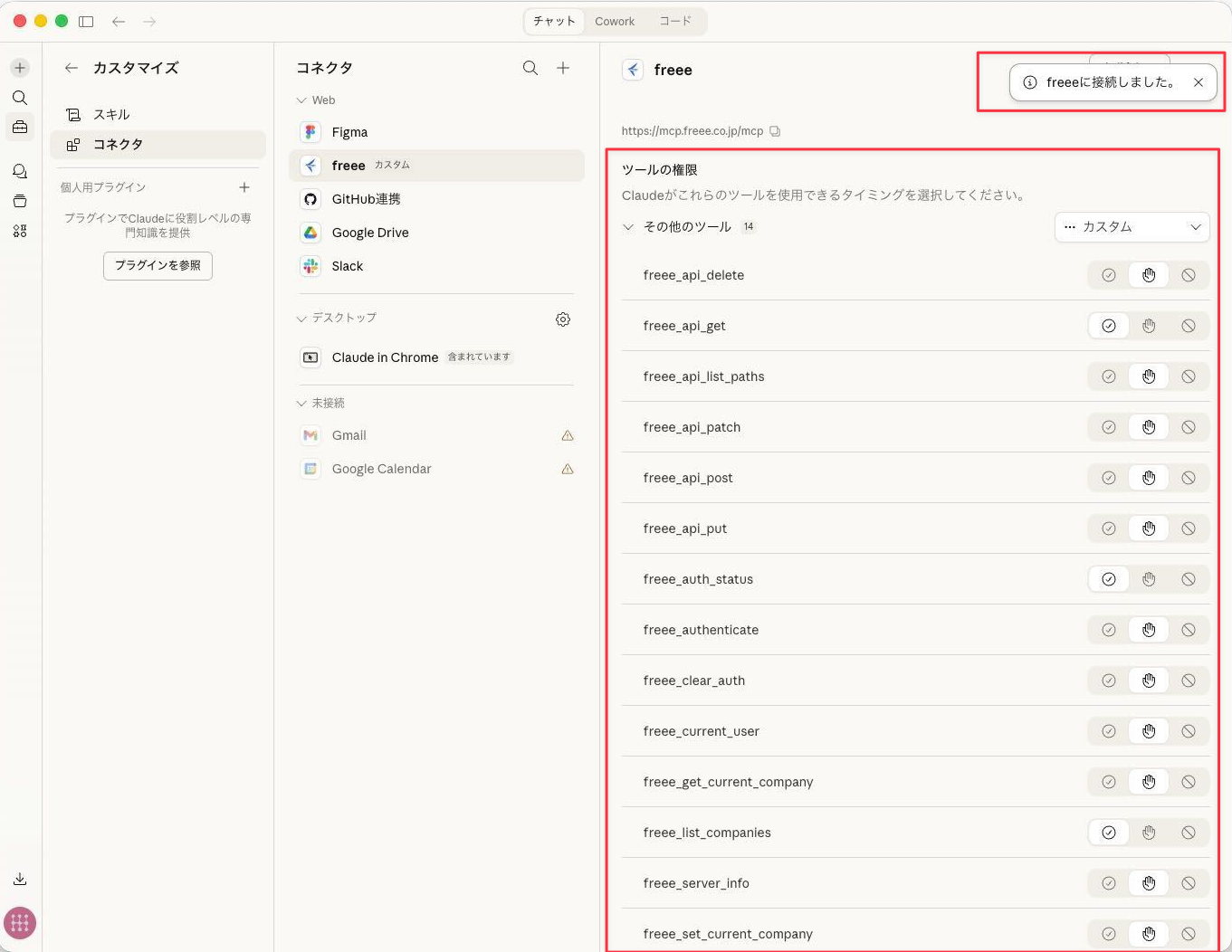Block the freee_clear_auth tool
Screen dimensions: 1232x952
click(1189, 681)
